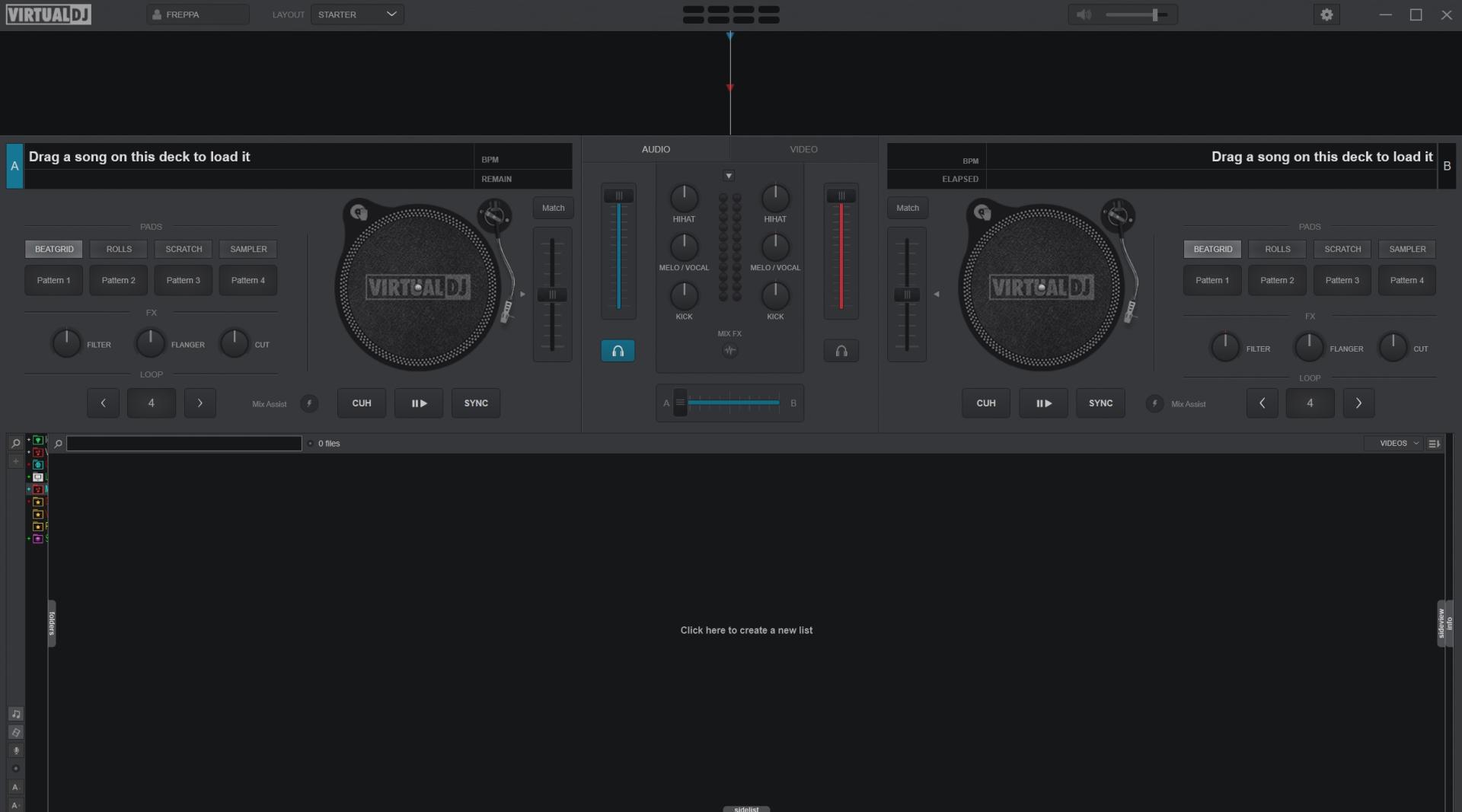Click the Mix FX waveform icon
Image resolution: width=1462 pixels, height=812 pixels.
tap(729, 351)
